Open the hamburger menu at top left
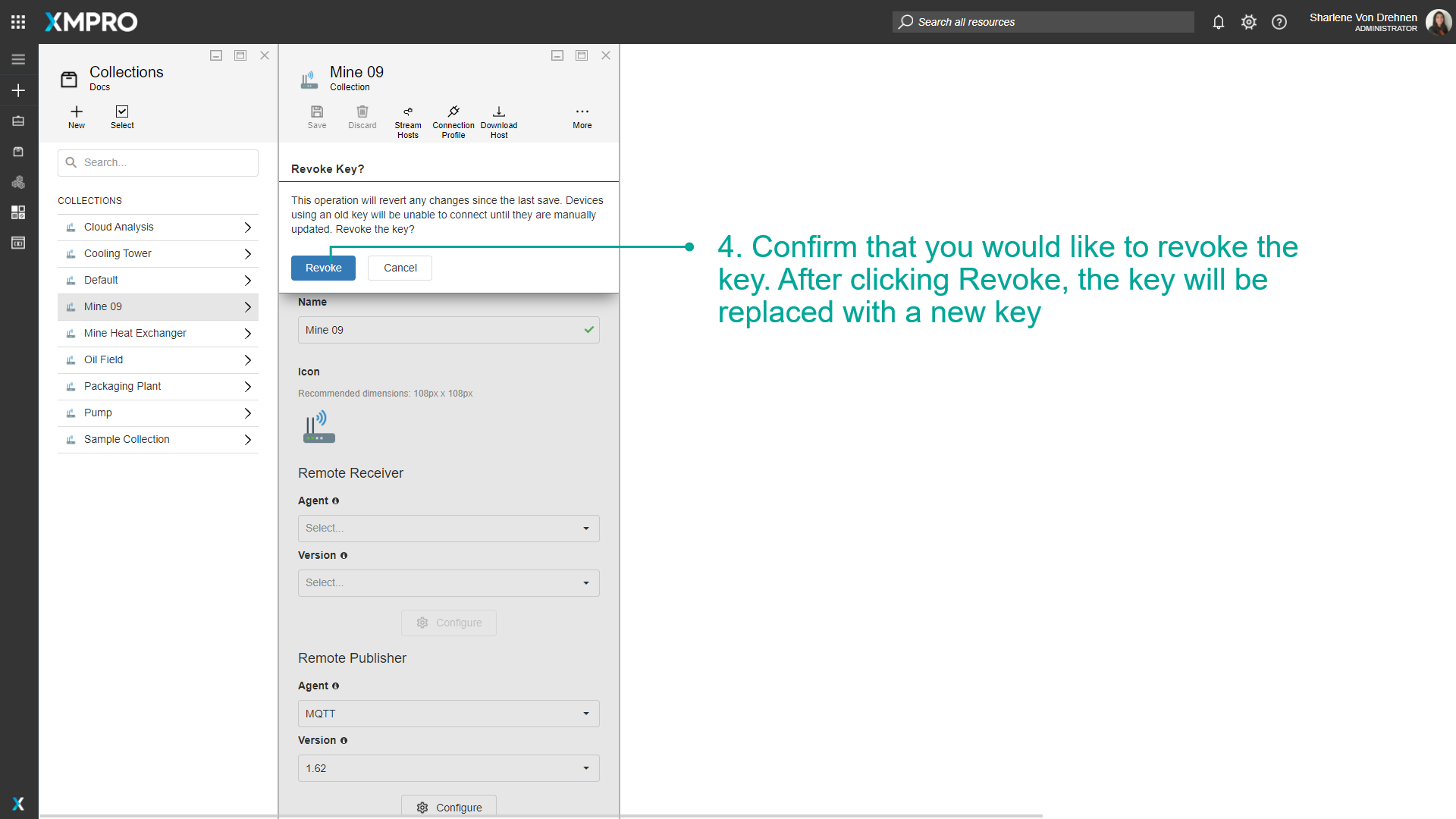The height and width of the screenshot is (819, 1456). tap(18, 58)
